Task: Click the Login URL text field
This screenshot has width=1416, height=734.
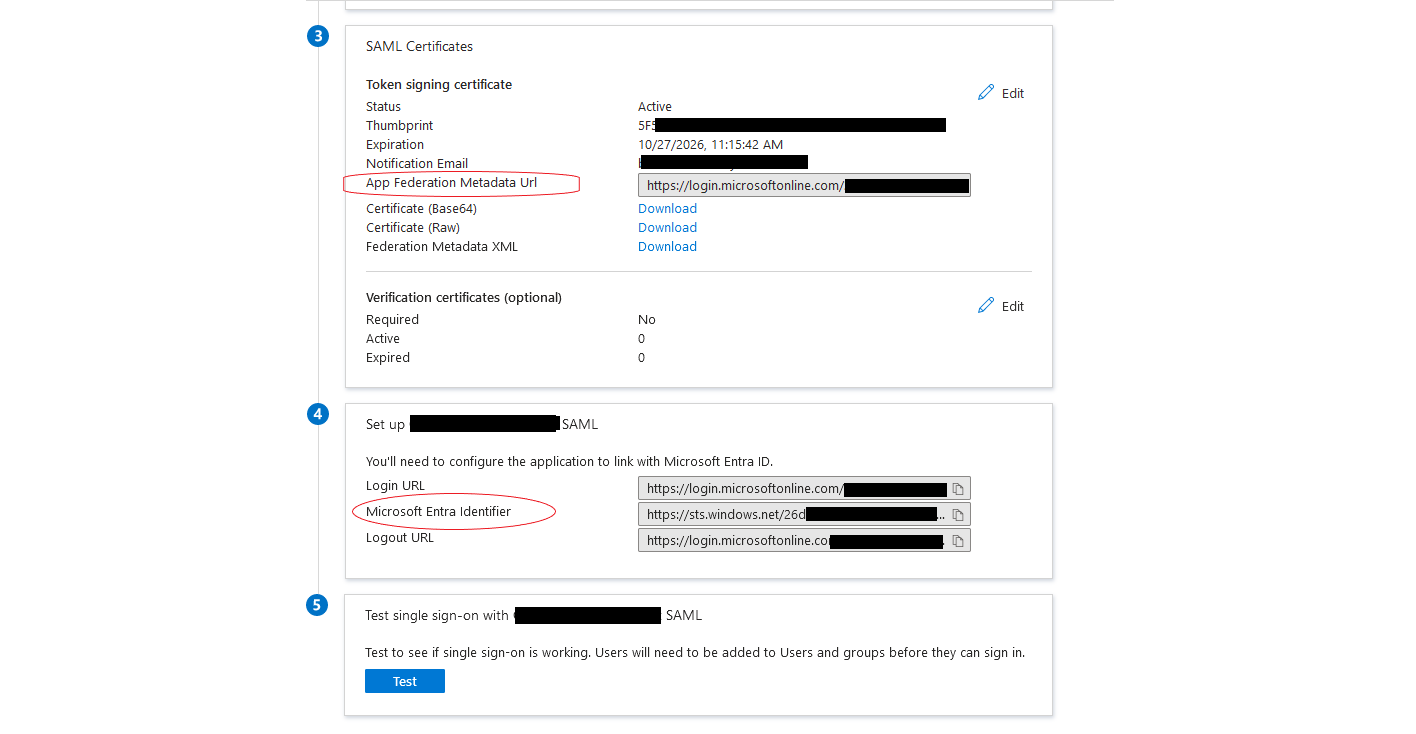Action: [804, 489]
